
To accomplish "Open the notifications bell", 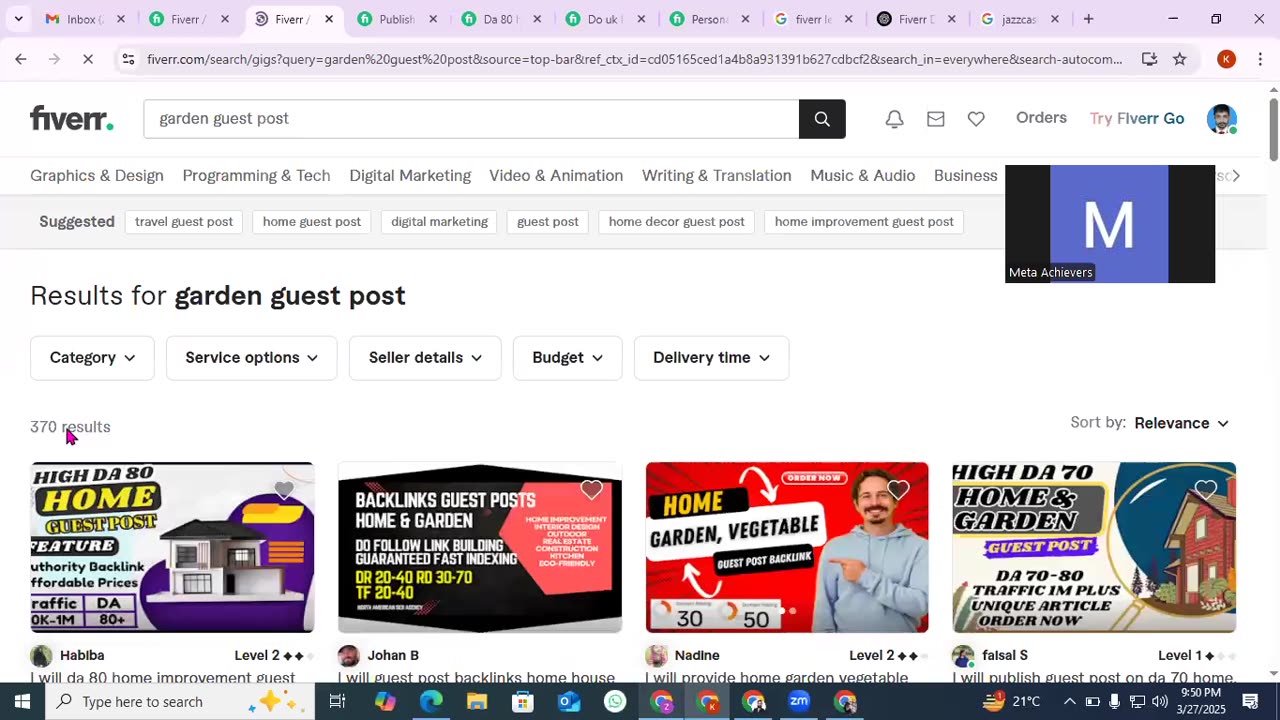I will [x=895, y=119].
